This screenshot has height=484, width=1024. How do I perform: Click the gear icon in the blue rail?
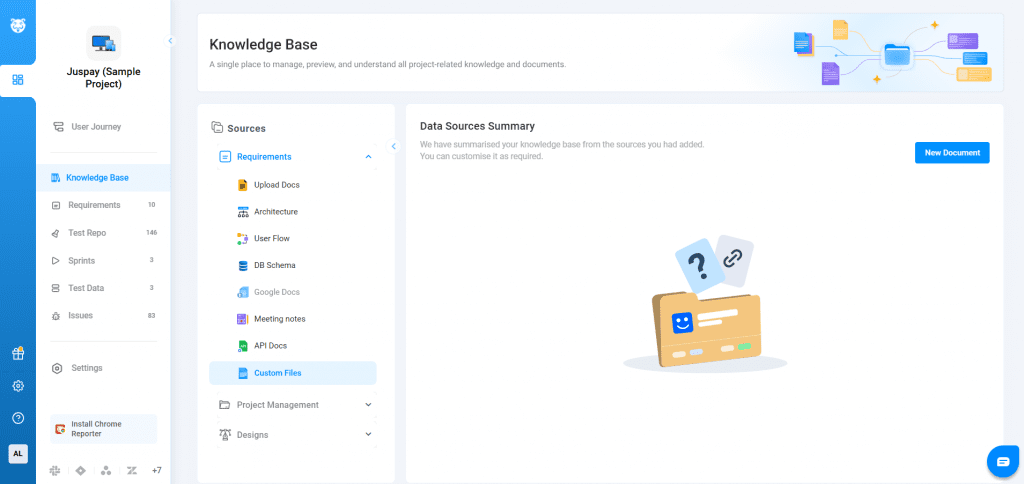(18, 386)
